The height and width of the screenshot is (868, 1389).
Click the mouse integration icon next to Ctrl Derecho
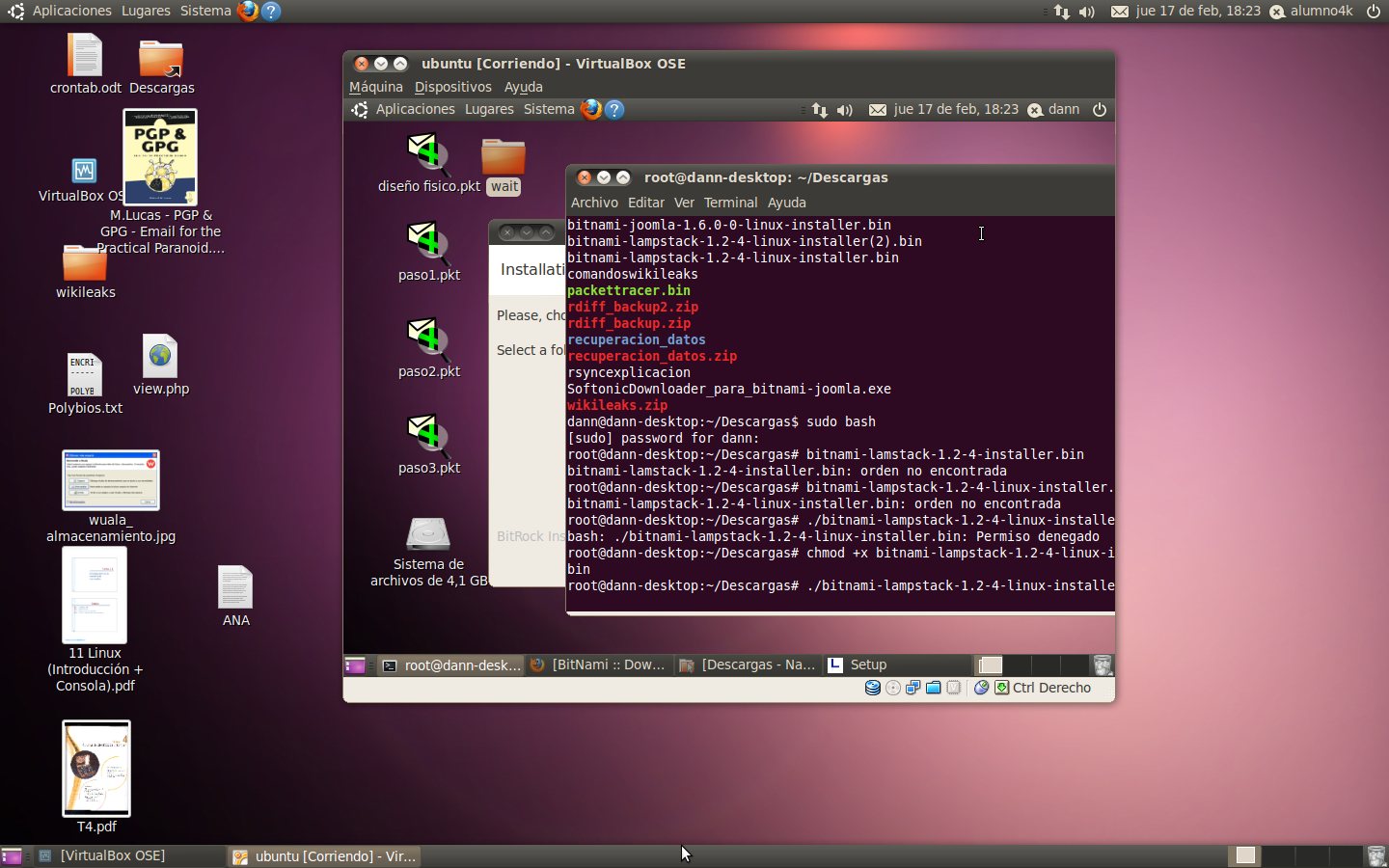coord(983,688)
